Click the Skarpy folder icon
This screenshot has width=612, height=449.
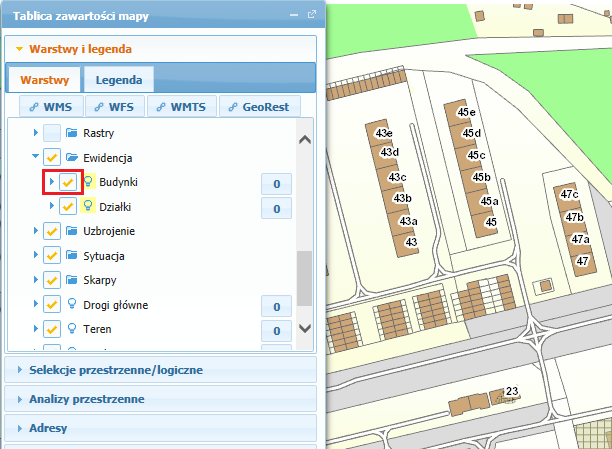pos(71,280)
